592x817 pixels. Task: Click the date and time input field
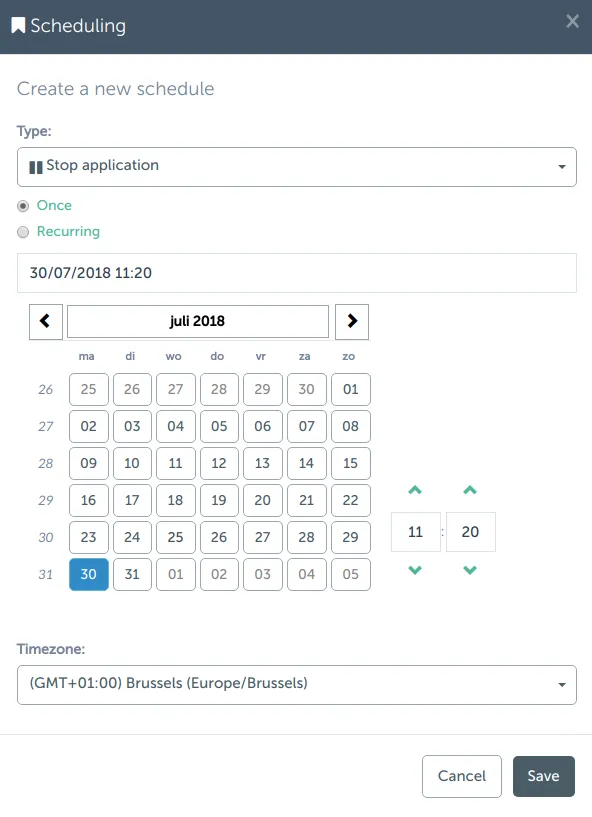click(x=296, y=272)
